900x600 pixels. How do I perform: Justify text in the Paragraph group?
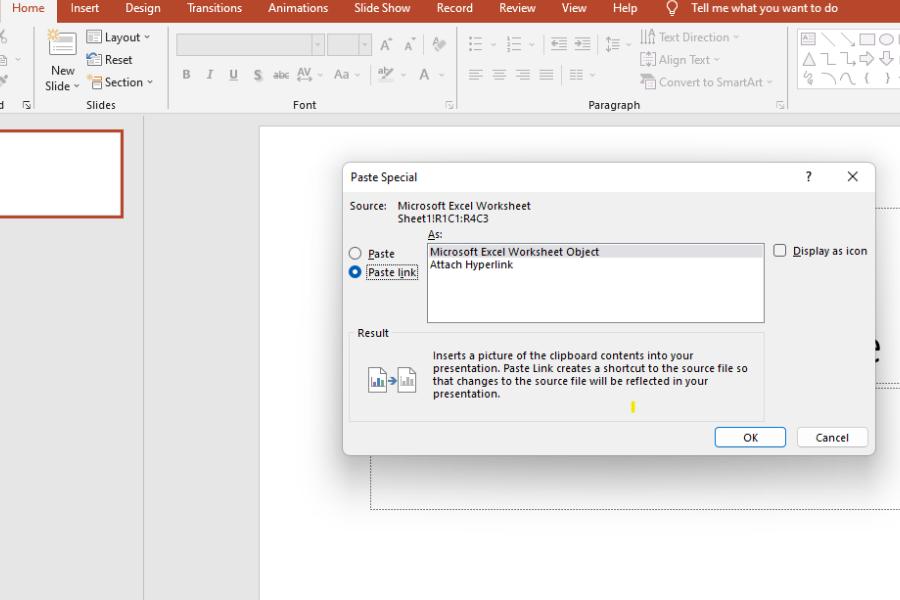[x=546, y=75]
